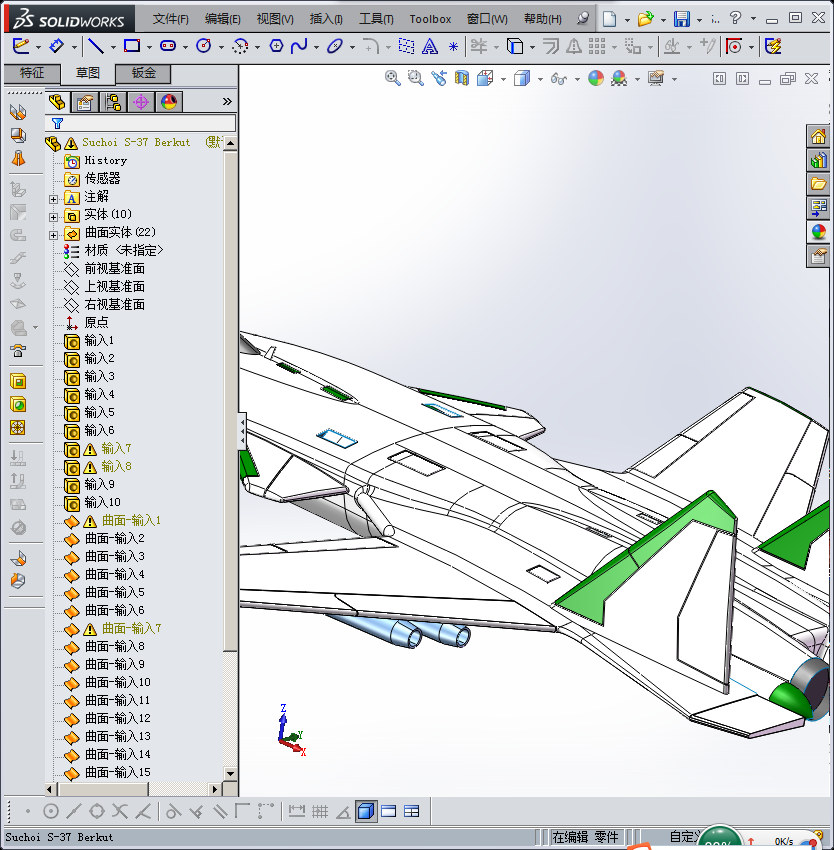Click the Zoom to Fit icon
This screenshot has width=834, height=850.
coord(393,79)
